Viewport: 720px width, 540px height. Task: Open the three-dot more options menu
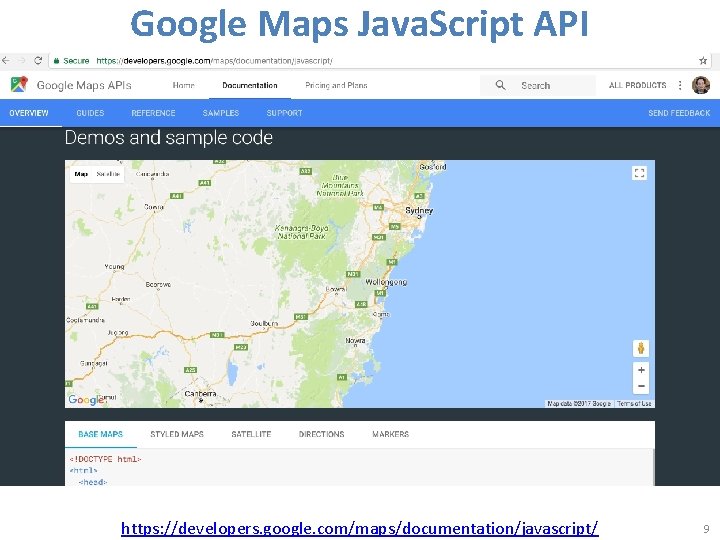pyautogui.click(x=680, y=85)
